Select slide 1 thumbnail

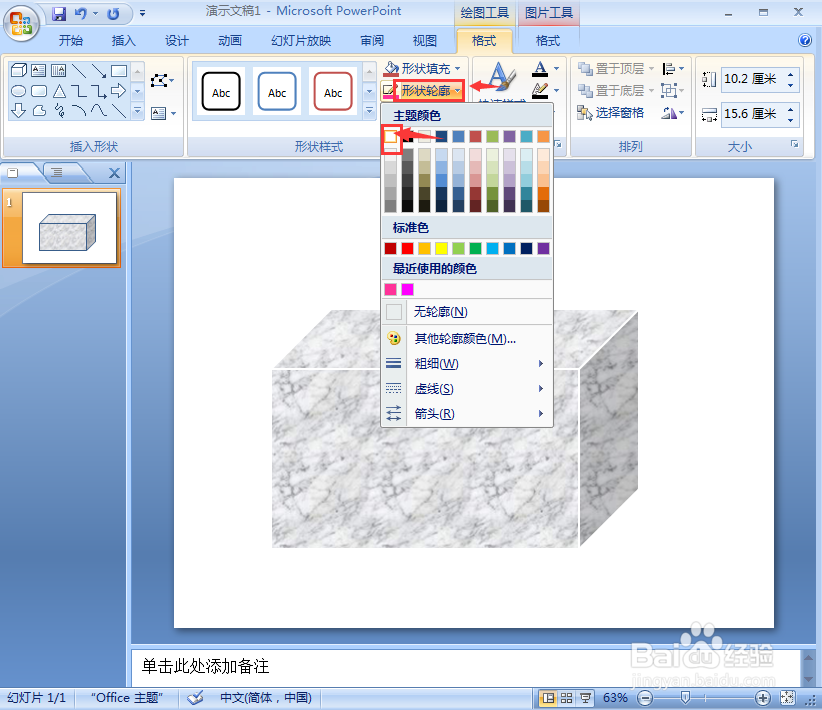coord(69,228)
